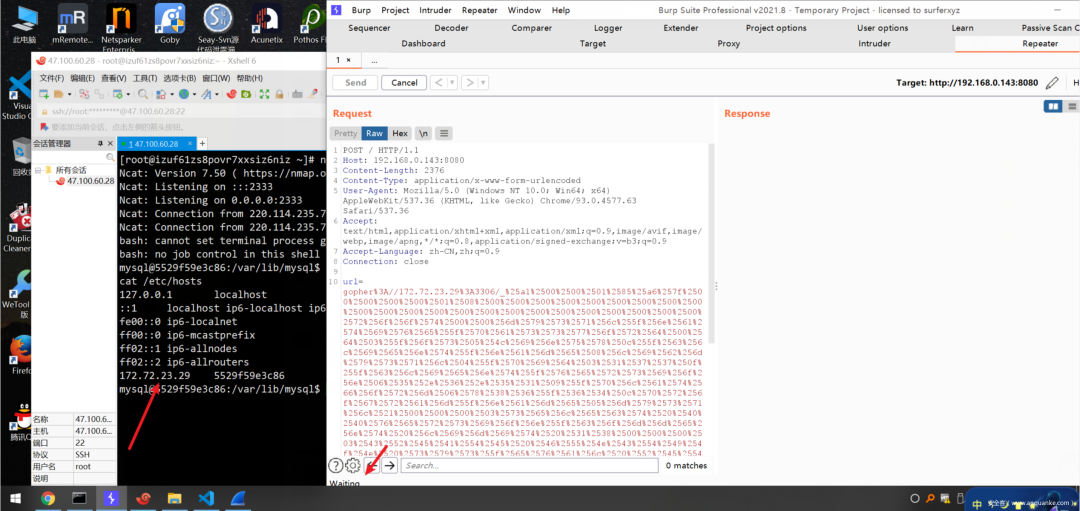Open the Project options tab
This screenshot has width=1080, height=511.
776,28
